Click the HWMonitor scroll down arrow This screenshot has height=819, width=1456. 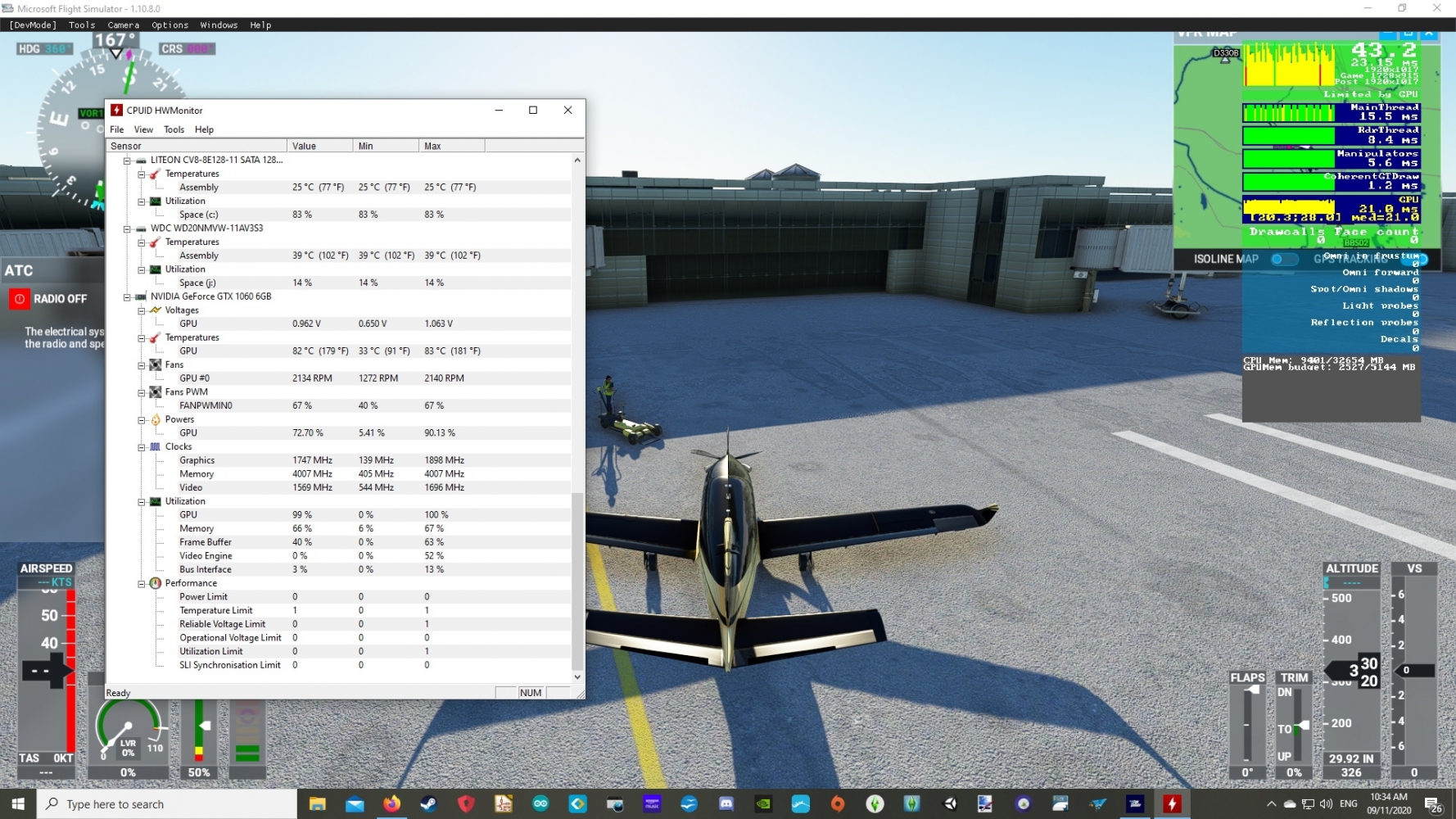point(577,676)
